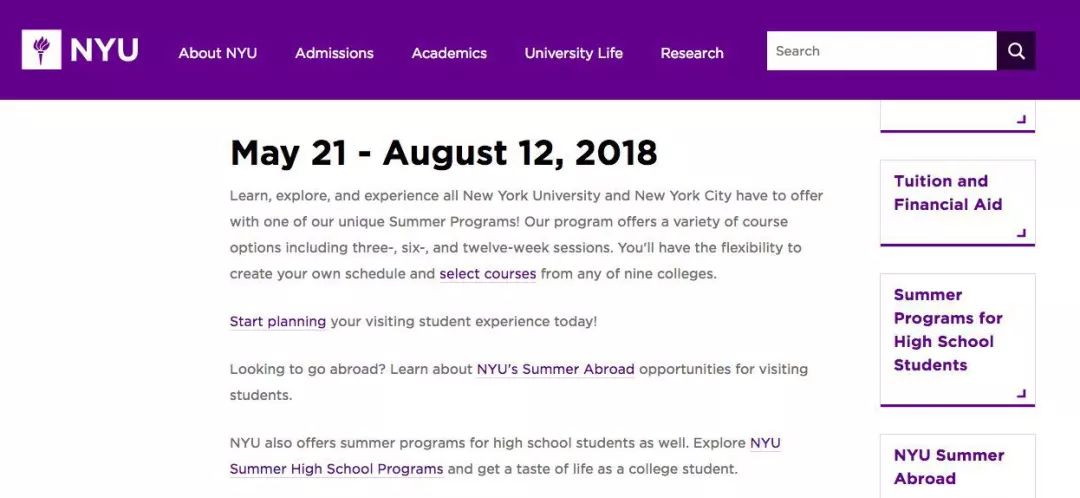Open the Academics menu
The image size is (1080, 498).
(x=449, y=53)
